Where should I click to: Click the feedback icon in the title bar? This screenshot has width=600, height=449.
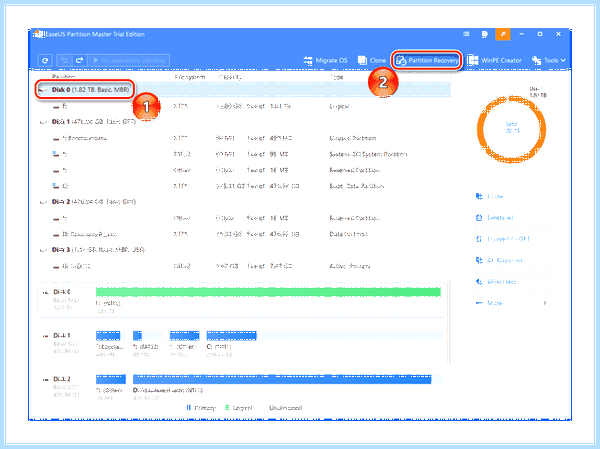tap(484, 34)
